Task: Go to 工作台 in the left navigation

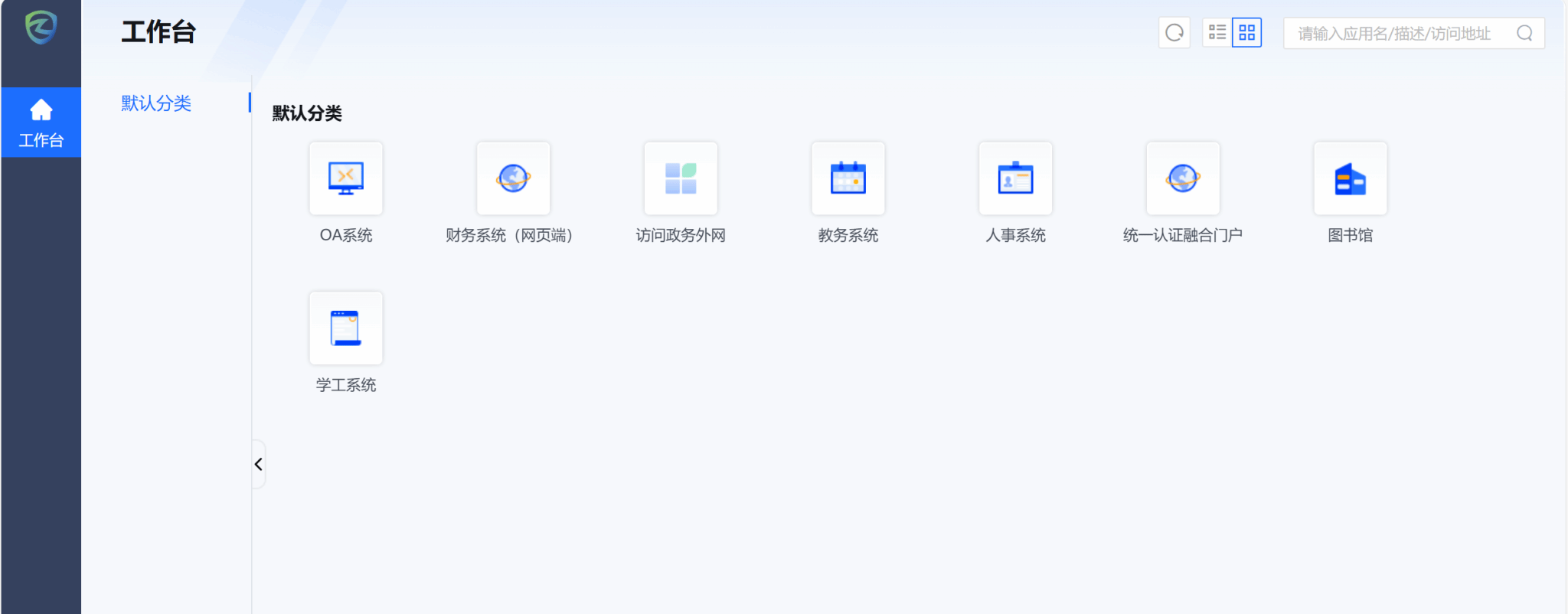Action: pyautogui.click(x=41, y=122)
